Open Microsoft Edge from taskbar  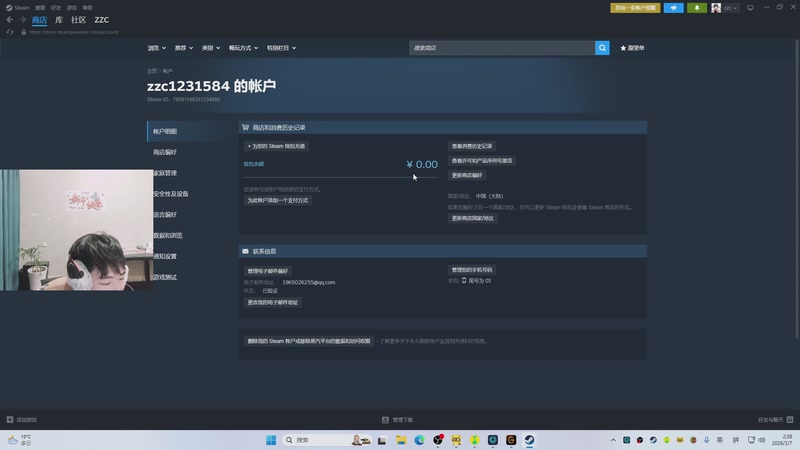[419, 440]
